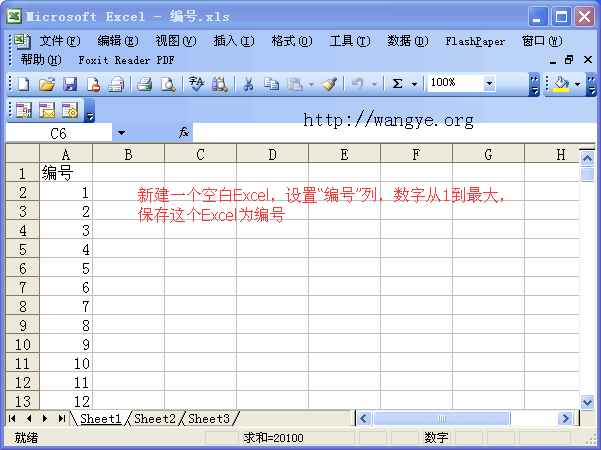This screenshot has width=601, height=450.
Task: Expand the PDF toolbar options arrow
Action: [x=89, y=111]
